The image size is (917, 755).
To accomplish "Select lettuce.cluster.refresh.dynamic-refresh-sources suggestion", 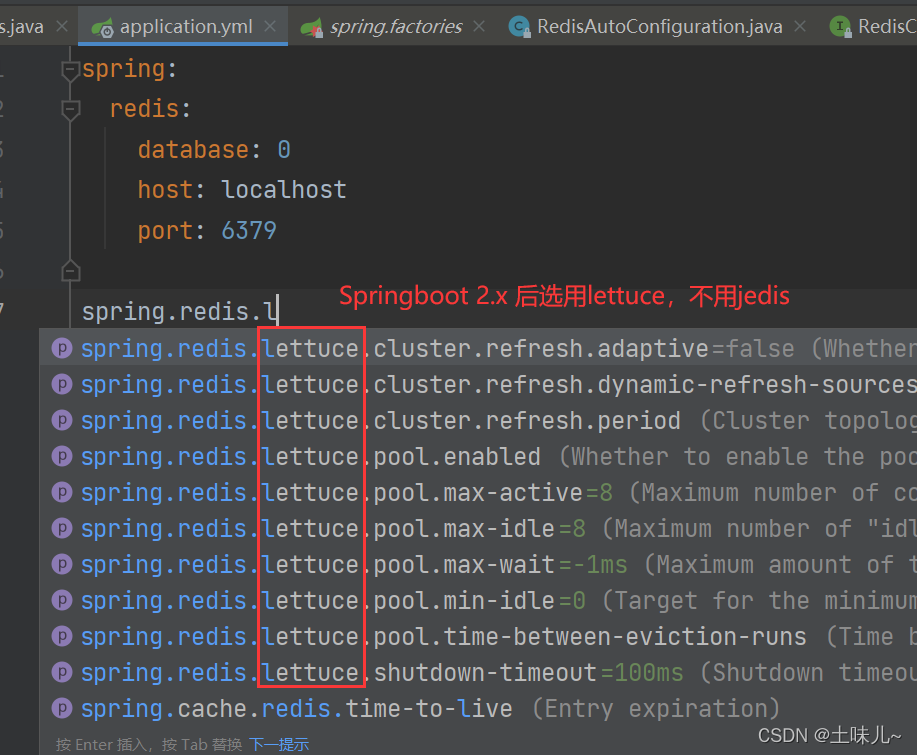I will [478, 385].
